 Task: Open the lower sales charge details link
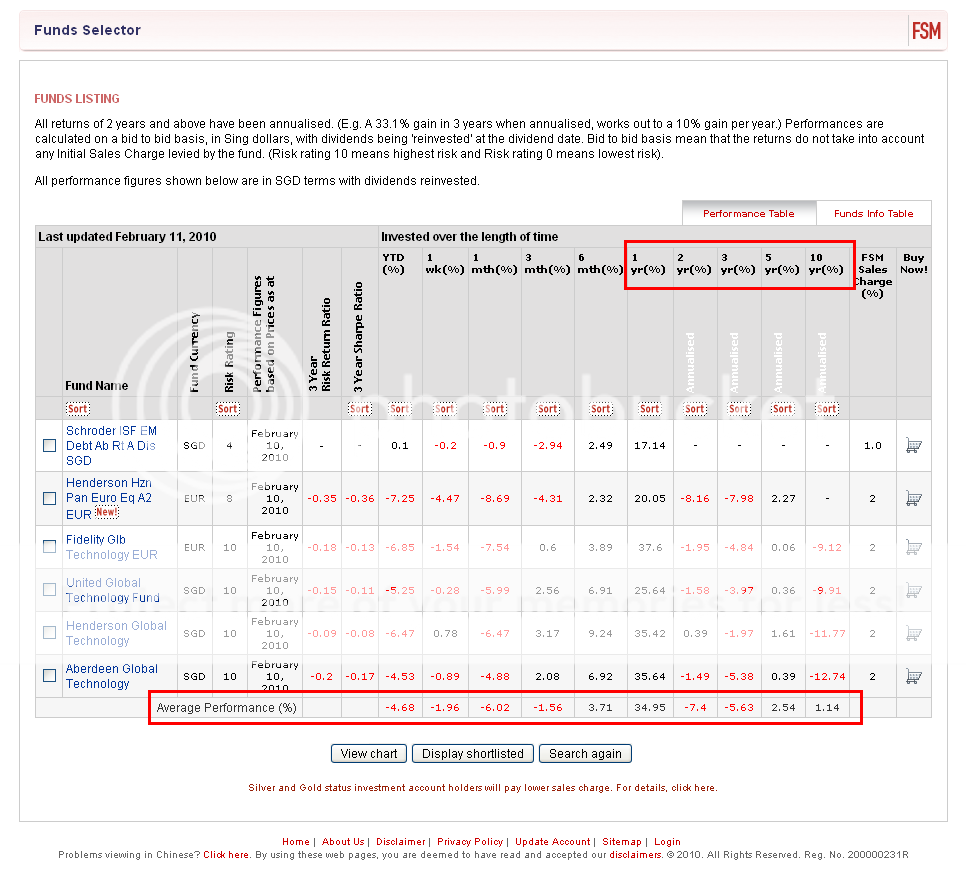[693, 788]
